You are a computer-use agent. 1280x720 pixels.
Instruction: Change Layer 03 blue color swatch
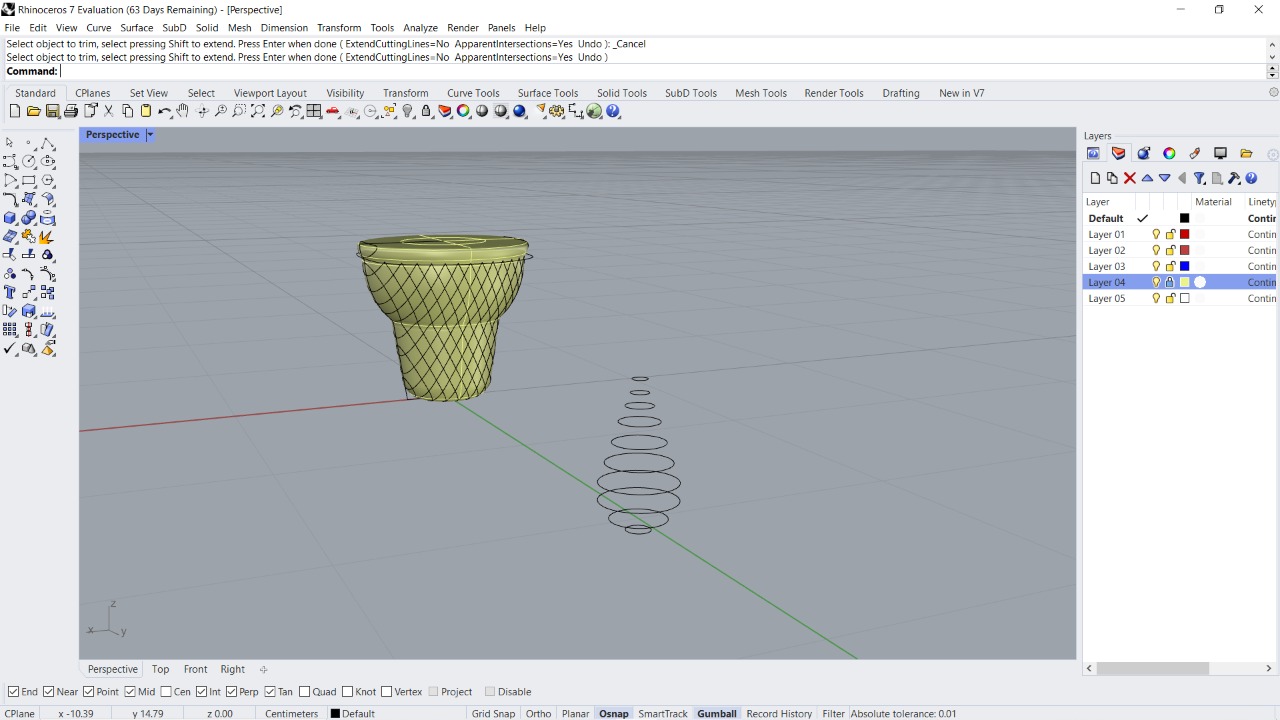click(1185, 266)
